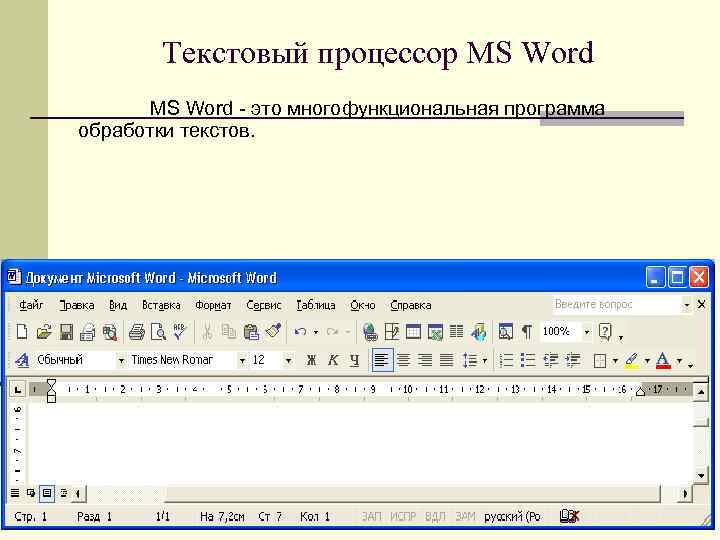Image resolution: width=720 pixels, height=540 pixels.
Task: Toggle bold formatting Ж
Action: point(311,360)
